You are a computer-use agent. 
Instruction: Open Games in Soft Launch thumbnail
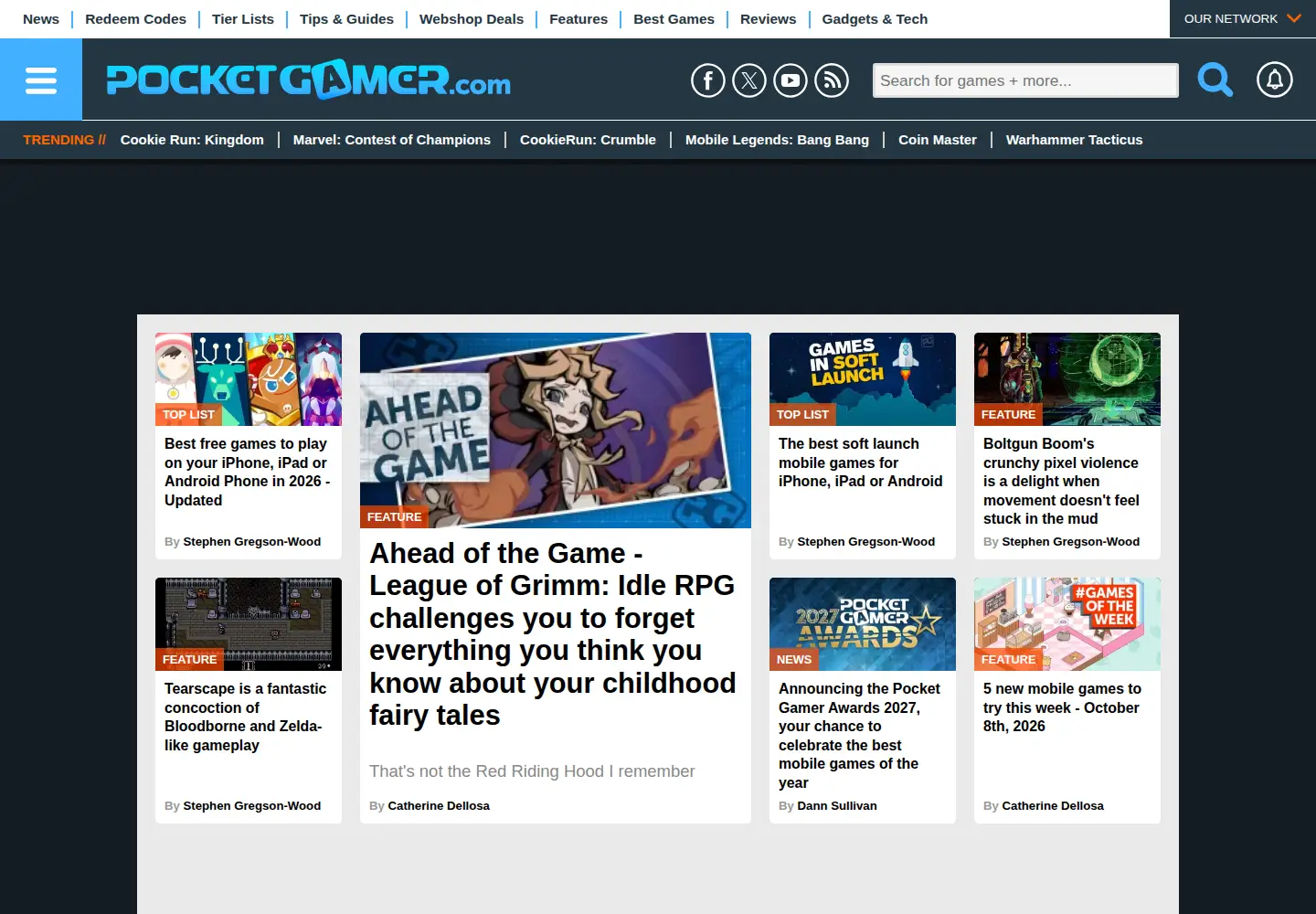[x=863, y=379]
